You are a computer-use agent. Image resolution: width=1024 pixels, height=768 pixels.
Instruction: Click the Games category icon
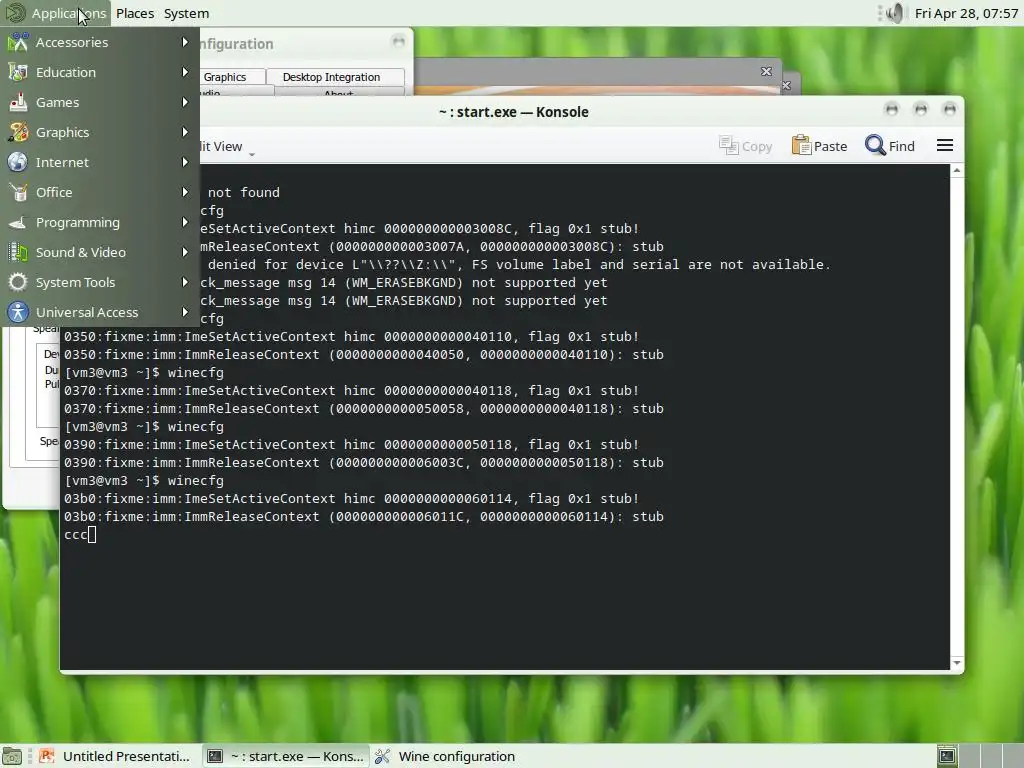[18, 103]
